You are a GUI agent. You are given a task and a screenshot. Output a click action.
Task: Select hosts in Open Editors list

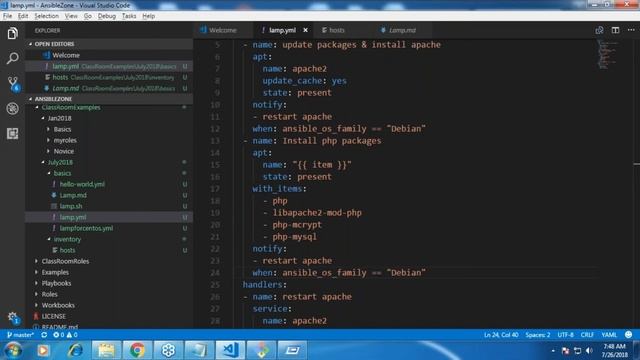(x=110, y=77)
